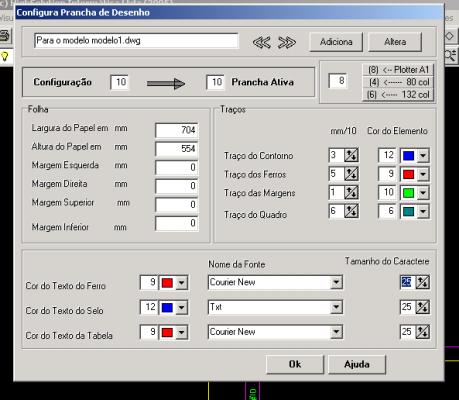Edit Margem Superior value field
459x400 pixels.
tap(177, 205)
